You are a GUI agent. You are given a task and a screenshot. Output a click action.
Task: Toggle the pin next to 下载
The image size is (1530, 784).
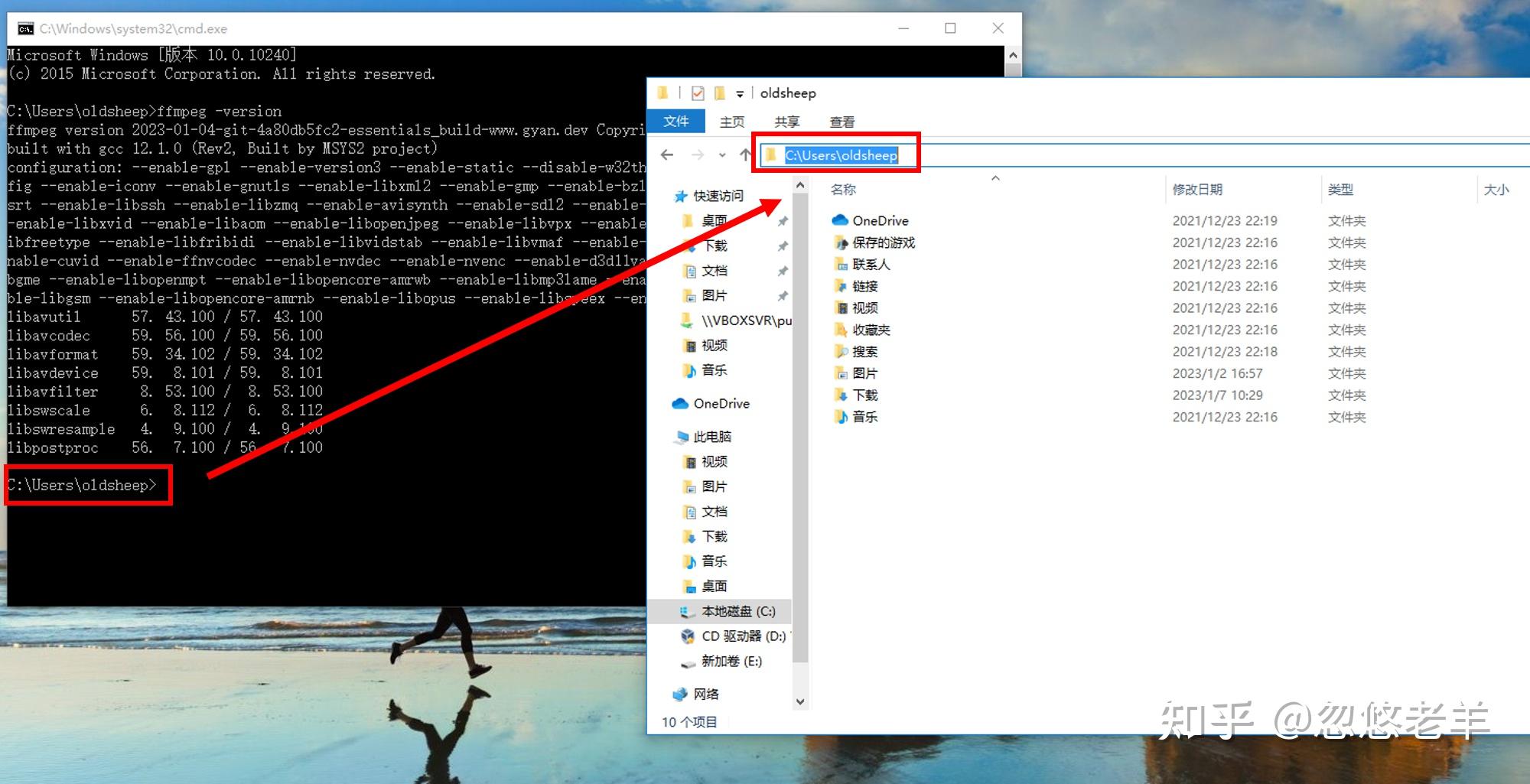click(783, 246)
